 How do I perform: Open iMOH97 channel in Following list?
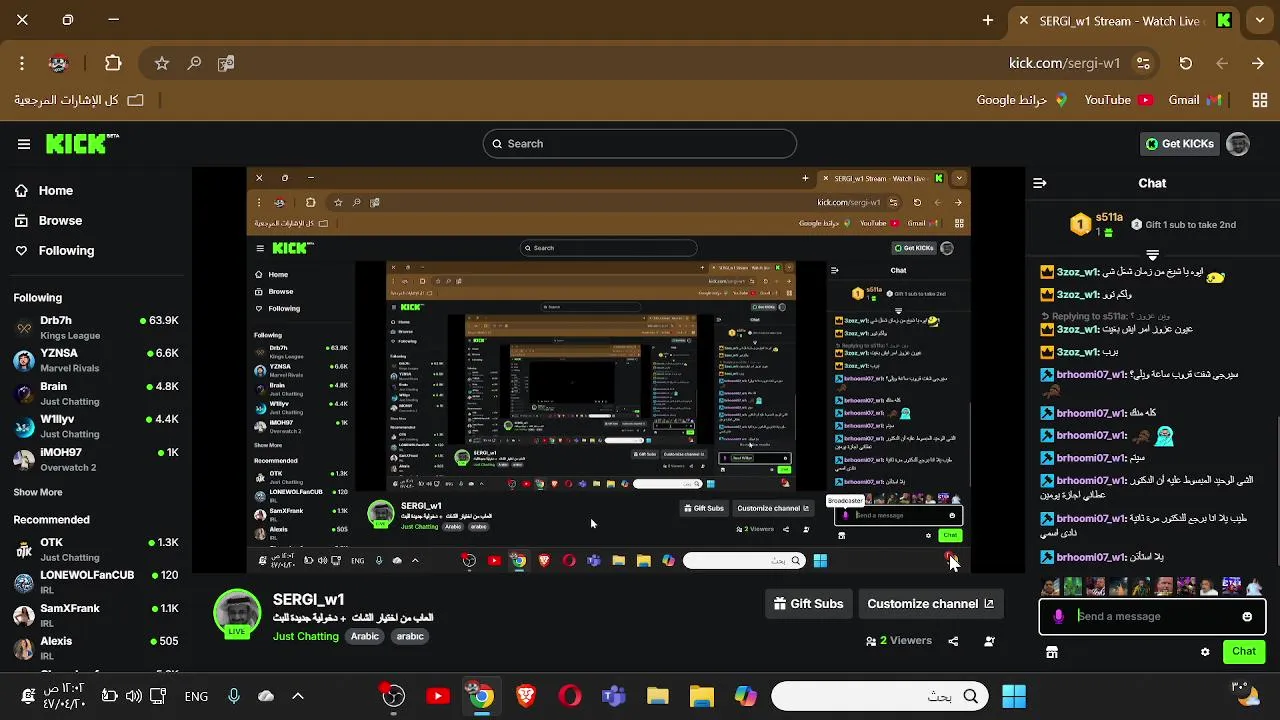(96, 459)
